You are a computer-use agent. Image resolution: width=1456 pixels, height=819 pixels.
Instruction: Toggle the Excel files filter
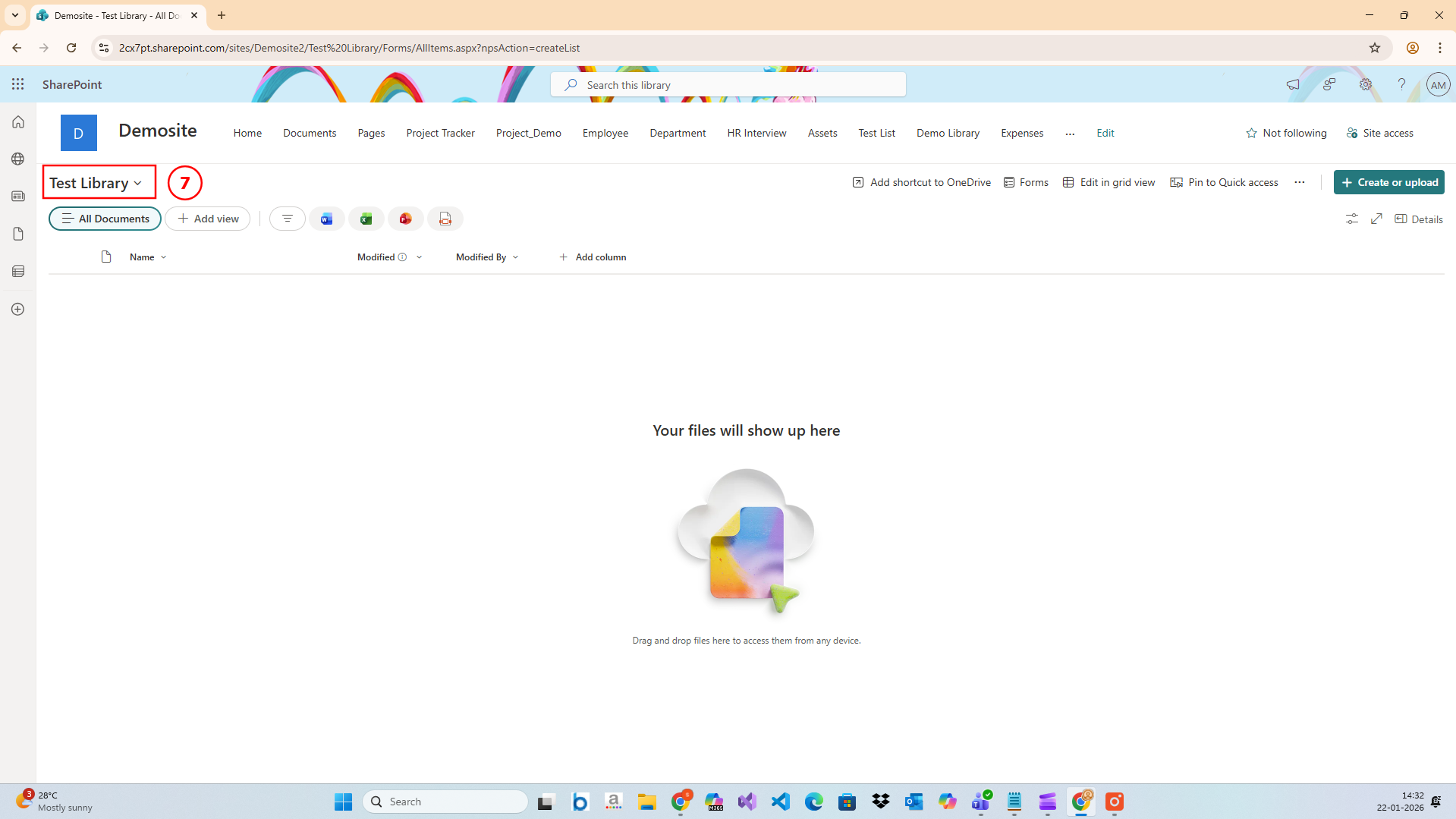(366, 219)
